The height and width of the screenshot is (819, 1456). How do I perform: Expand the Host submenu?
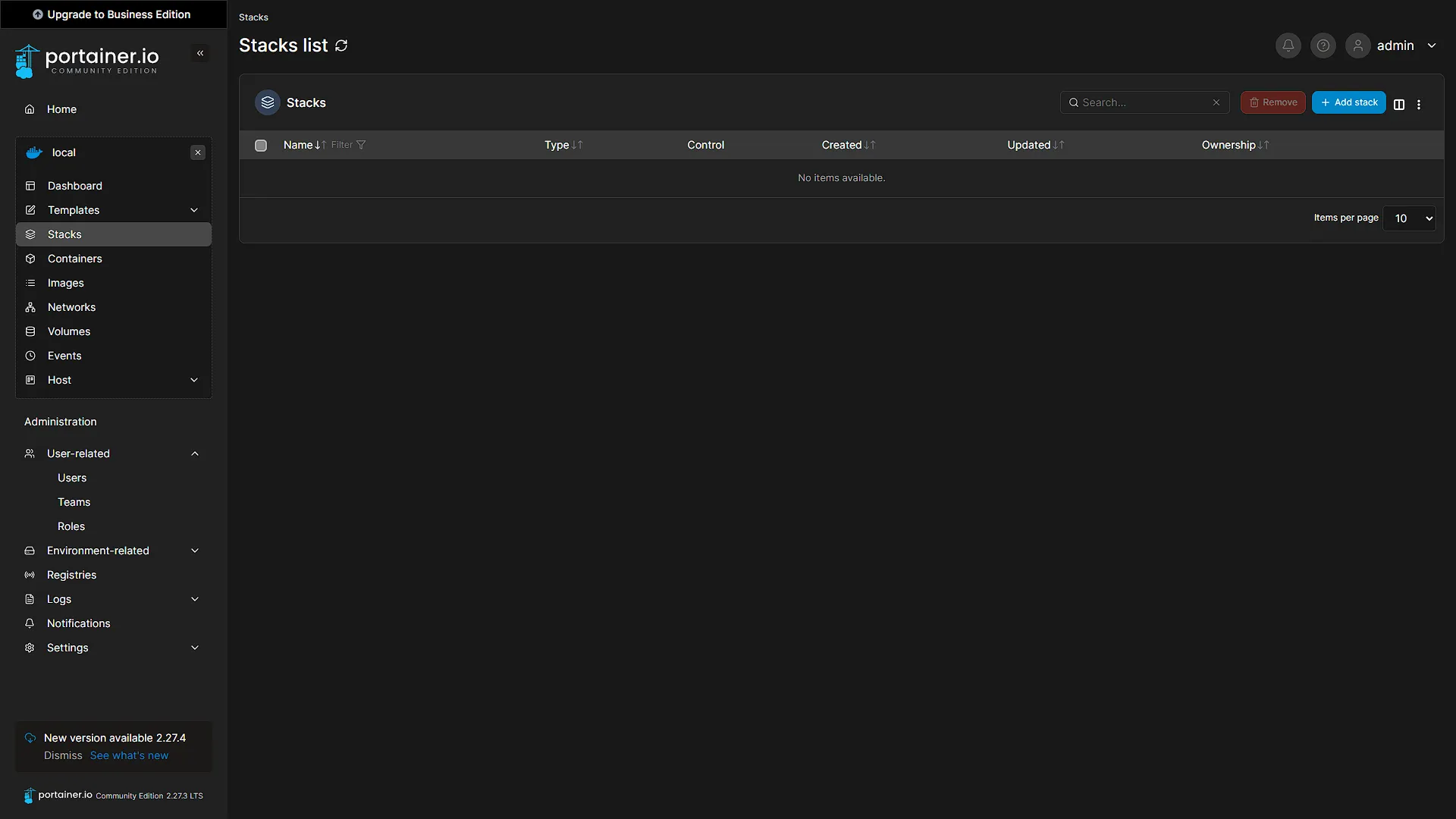194,380
